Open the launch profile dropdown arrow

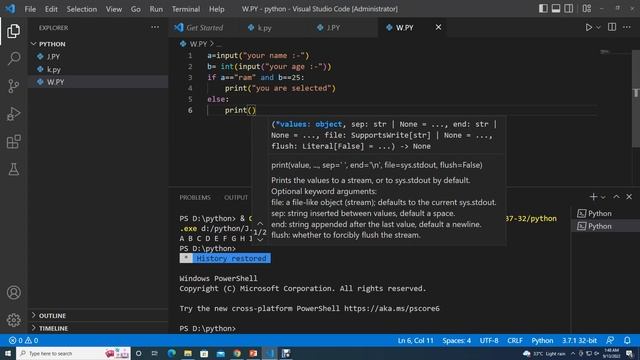click(603, 197)
